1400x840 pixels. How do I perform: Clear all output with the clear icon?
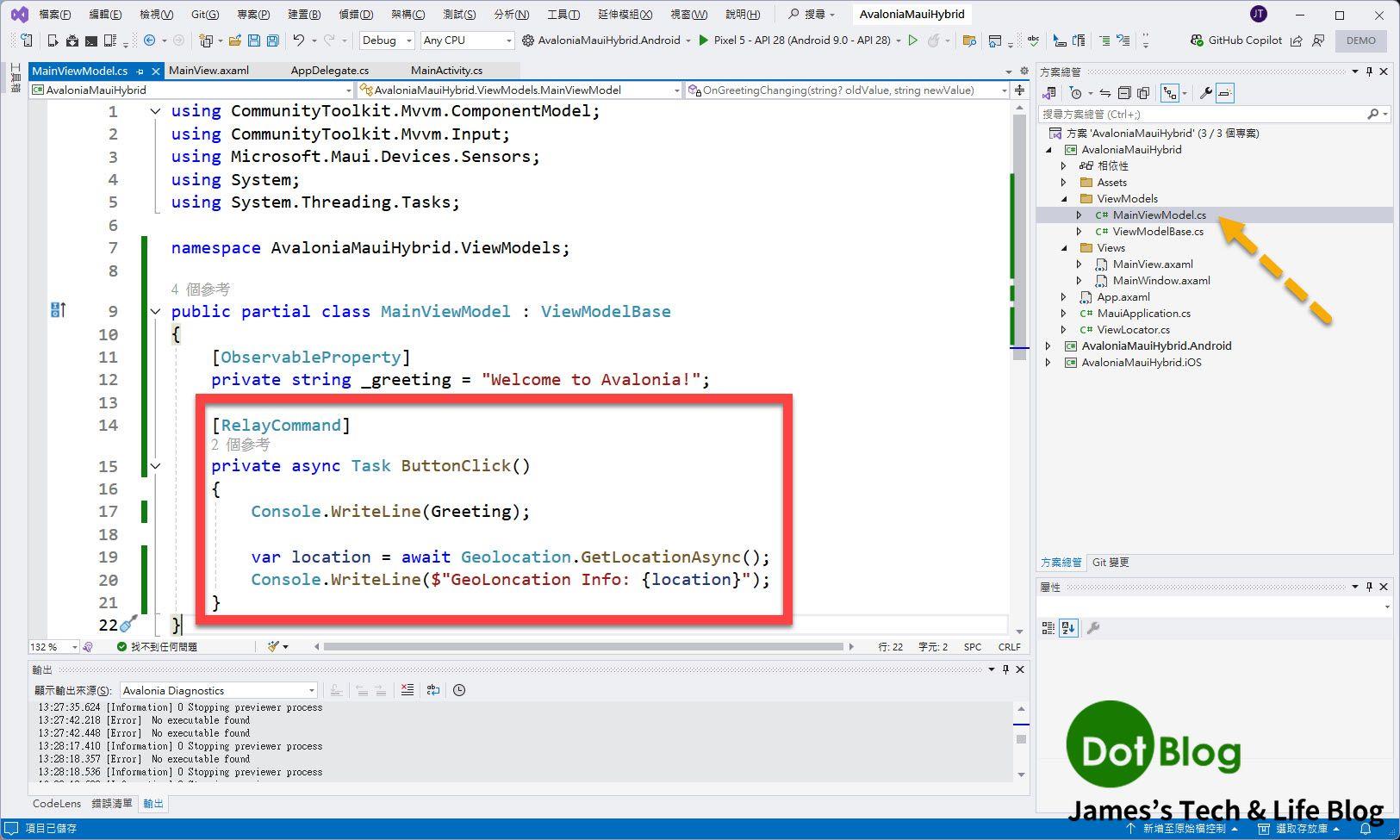(408, 690)
